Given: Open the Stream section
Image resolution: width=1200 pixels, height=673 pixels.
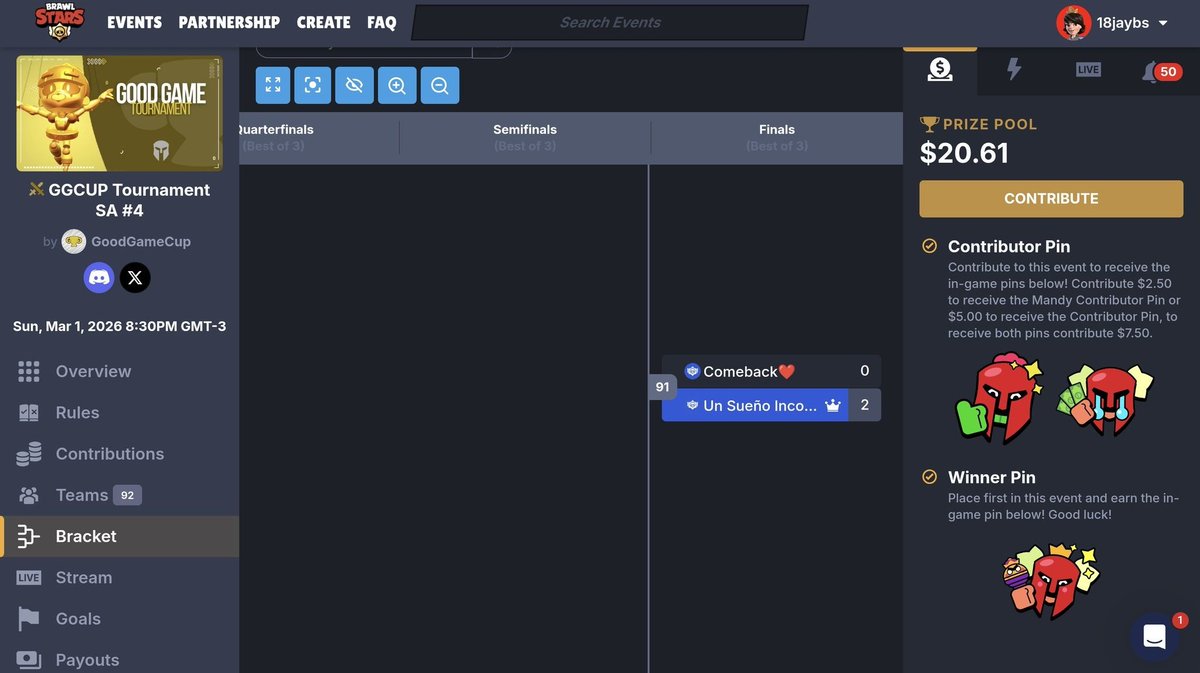Looking at the screenshot, I should point(119,577).
